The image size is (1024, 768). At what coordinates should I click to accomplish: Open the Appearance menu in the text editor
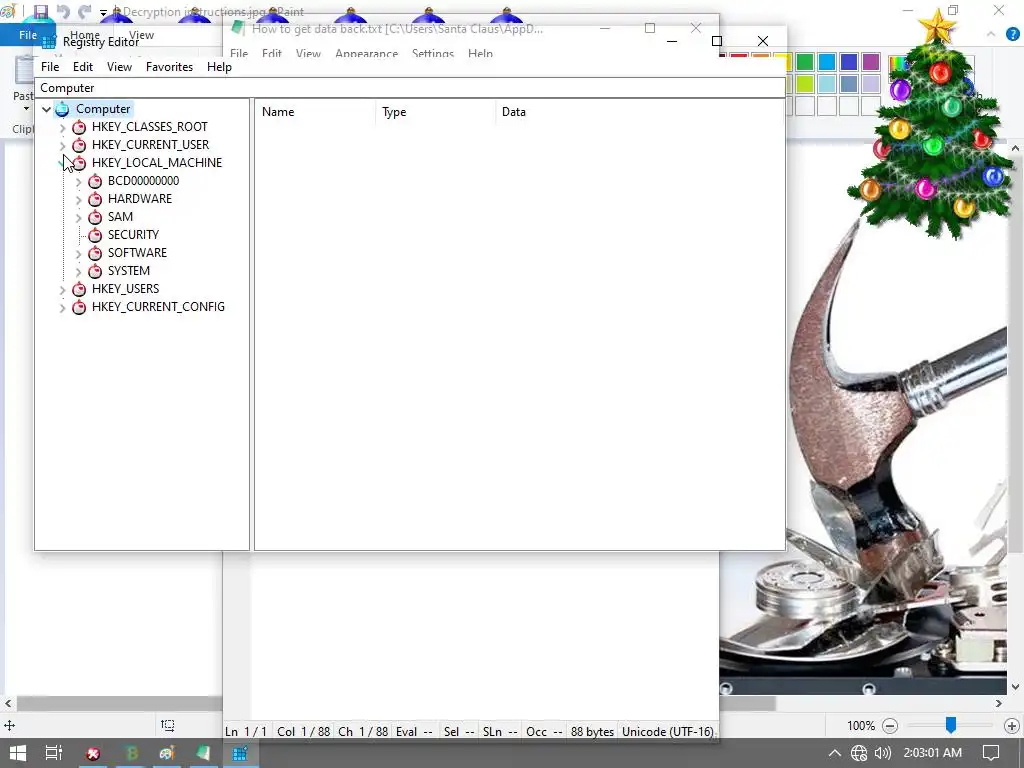[366, 54]
